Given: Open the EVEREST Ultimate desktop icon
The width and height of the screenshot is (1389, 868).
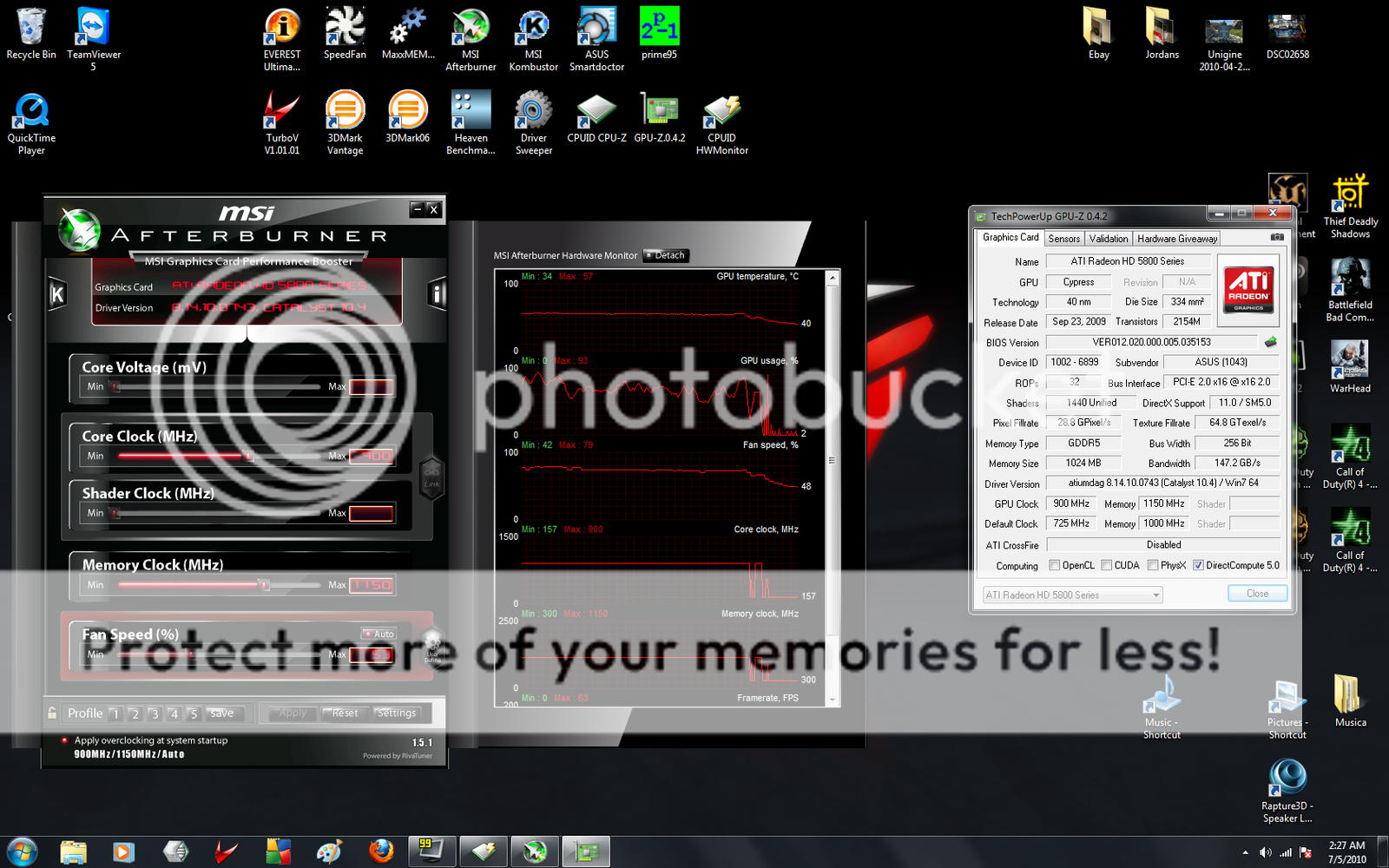Looking at the screenshot, I should click(282, 40).
